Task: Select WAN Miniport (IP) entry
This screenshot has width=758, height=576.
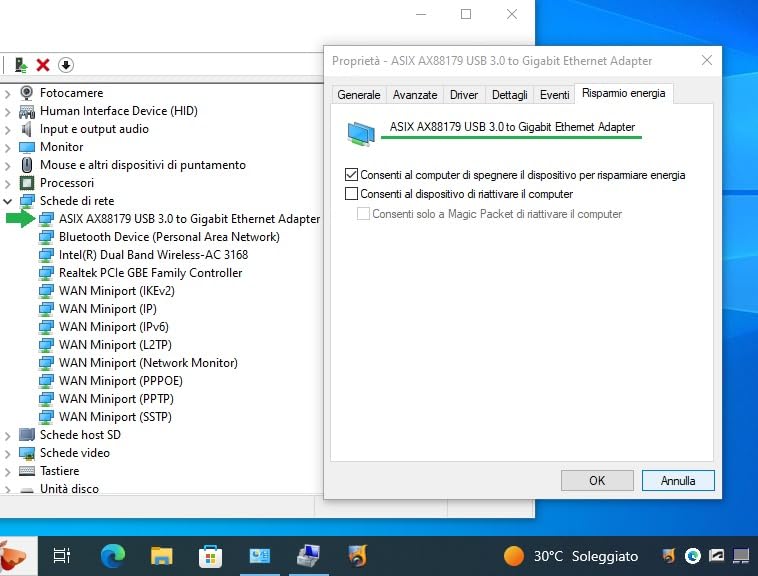Action: click(x=108, y=309)
